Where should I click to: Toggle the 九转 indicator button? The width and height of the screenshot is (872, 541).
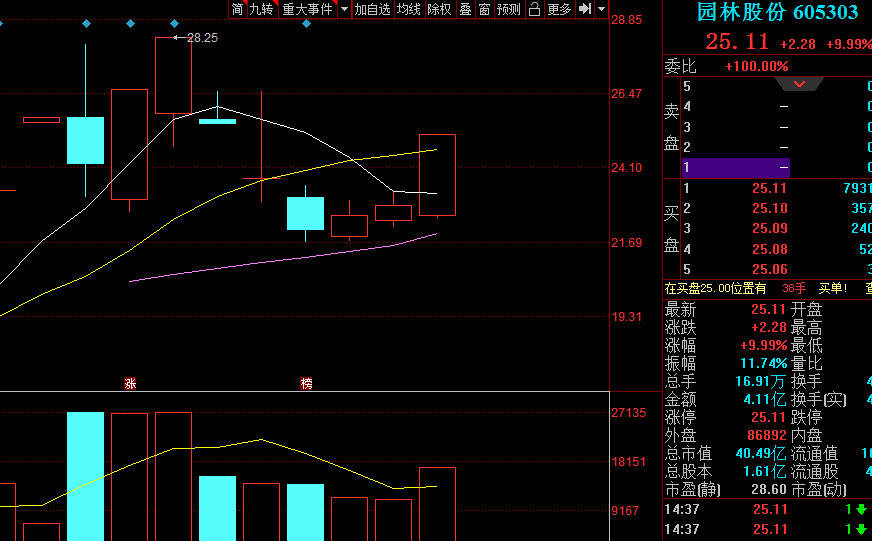(x=261, y=9)
